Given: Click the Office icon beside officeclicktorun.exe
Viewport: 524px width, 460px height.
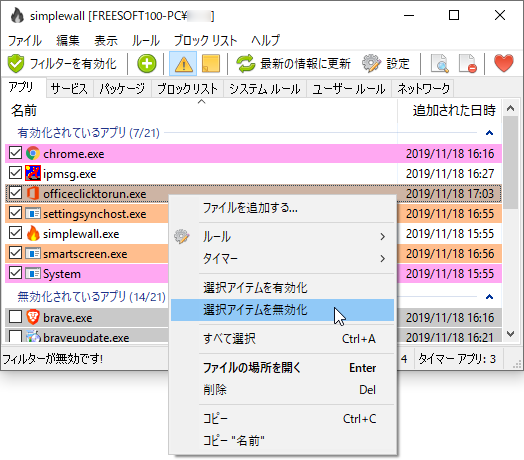Looking at the screenshot, I should [33, 193].
